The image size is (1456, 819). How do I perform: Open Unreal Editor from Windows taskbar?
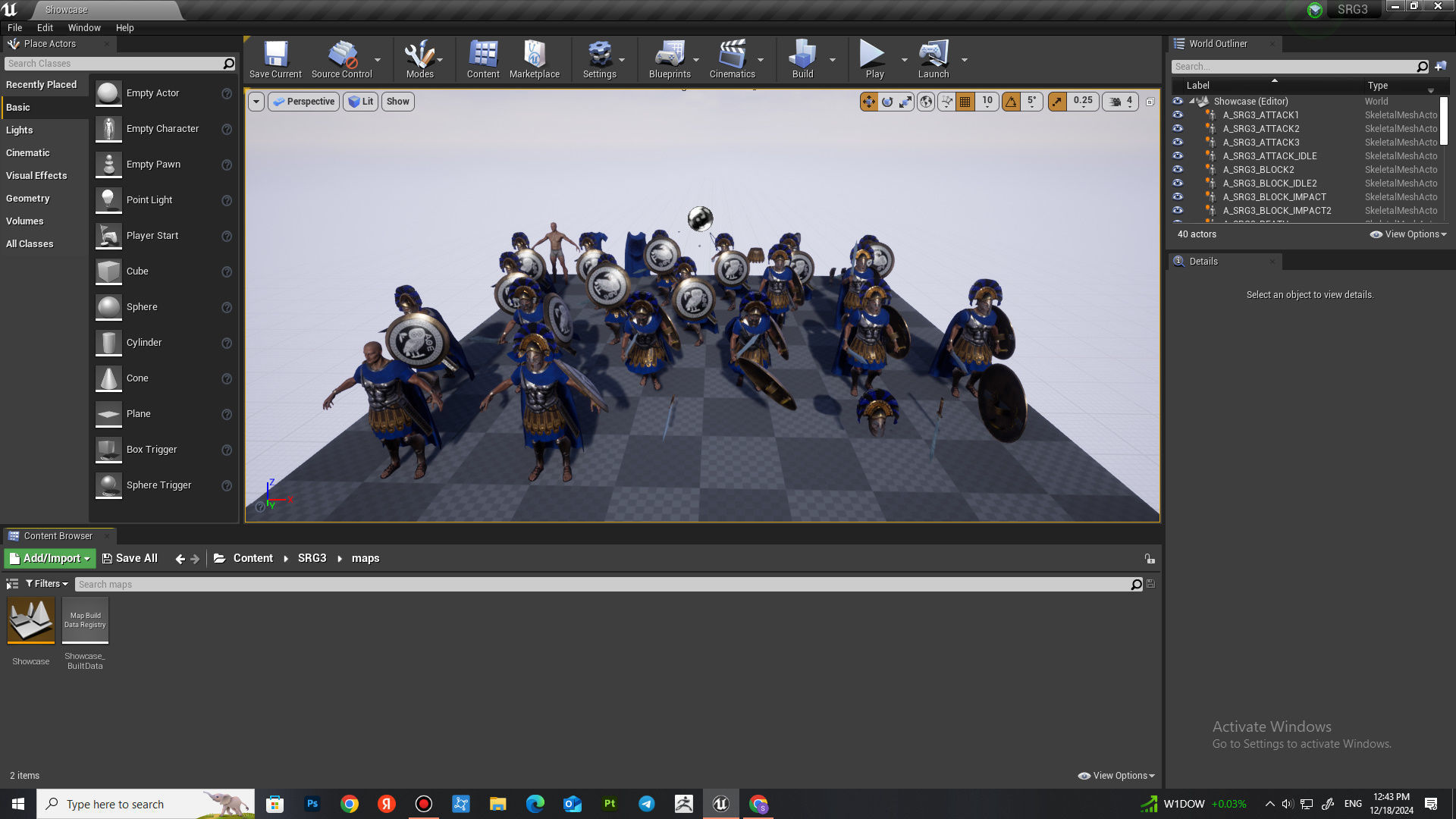pyautogui.click(x=720, y=804)
